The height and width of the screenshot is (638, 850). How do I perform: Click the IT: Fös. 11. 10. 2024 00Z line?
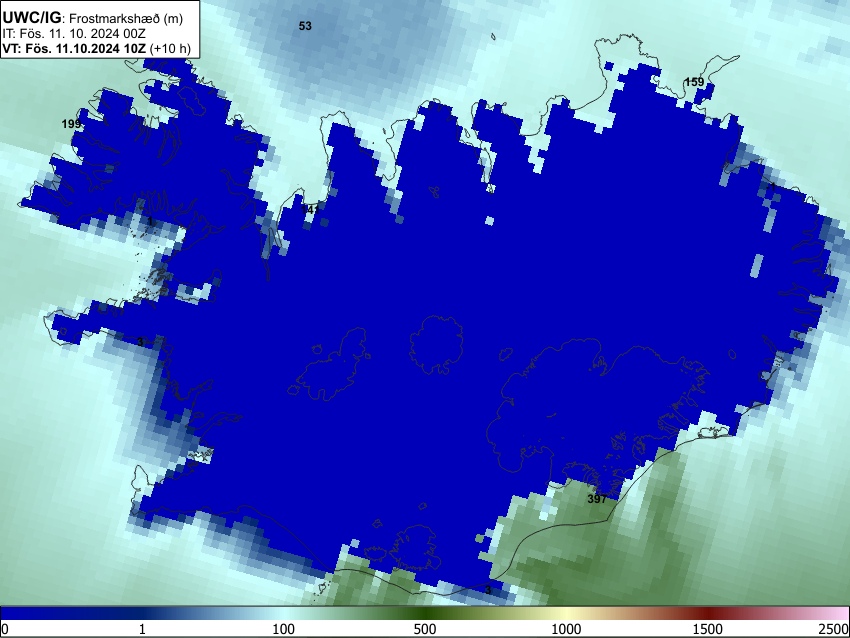point(74,34)
